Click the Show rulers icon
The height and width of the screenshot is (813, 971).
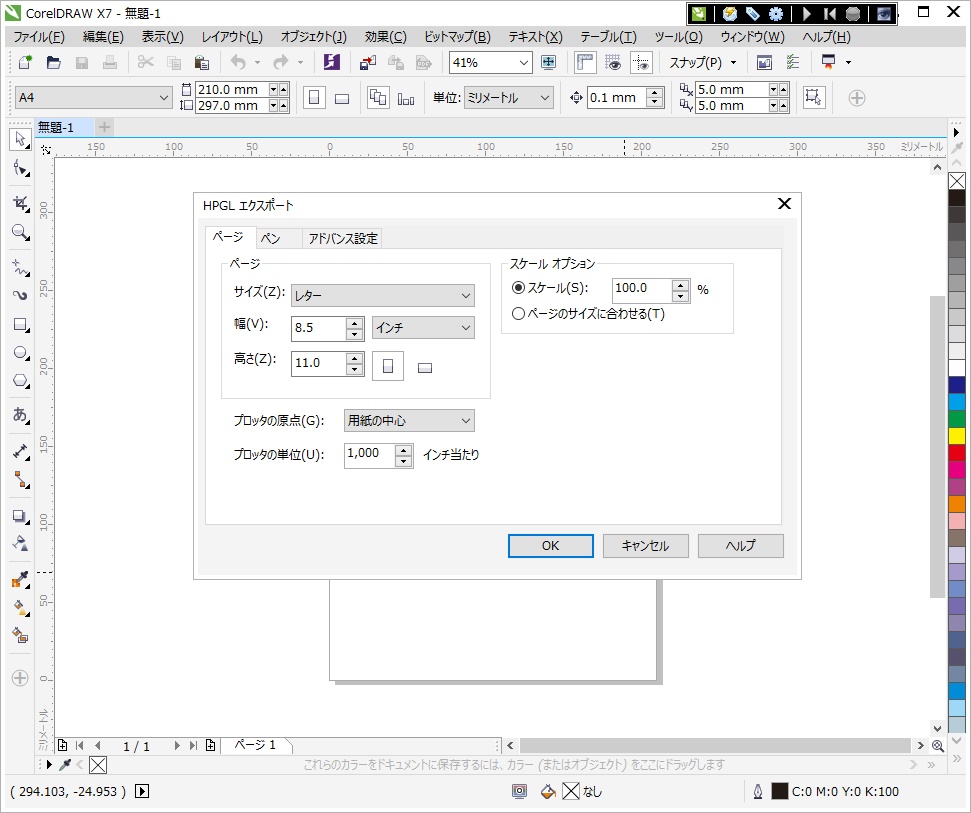click(x=585, y=63)
